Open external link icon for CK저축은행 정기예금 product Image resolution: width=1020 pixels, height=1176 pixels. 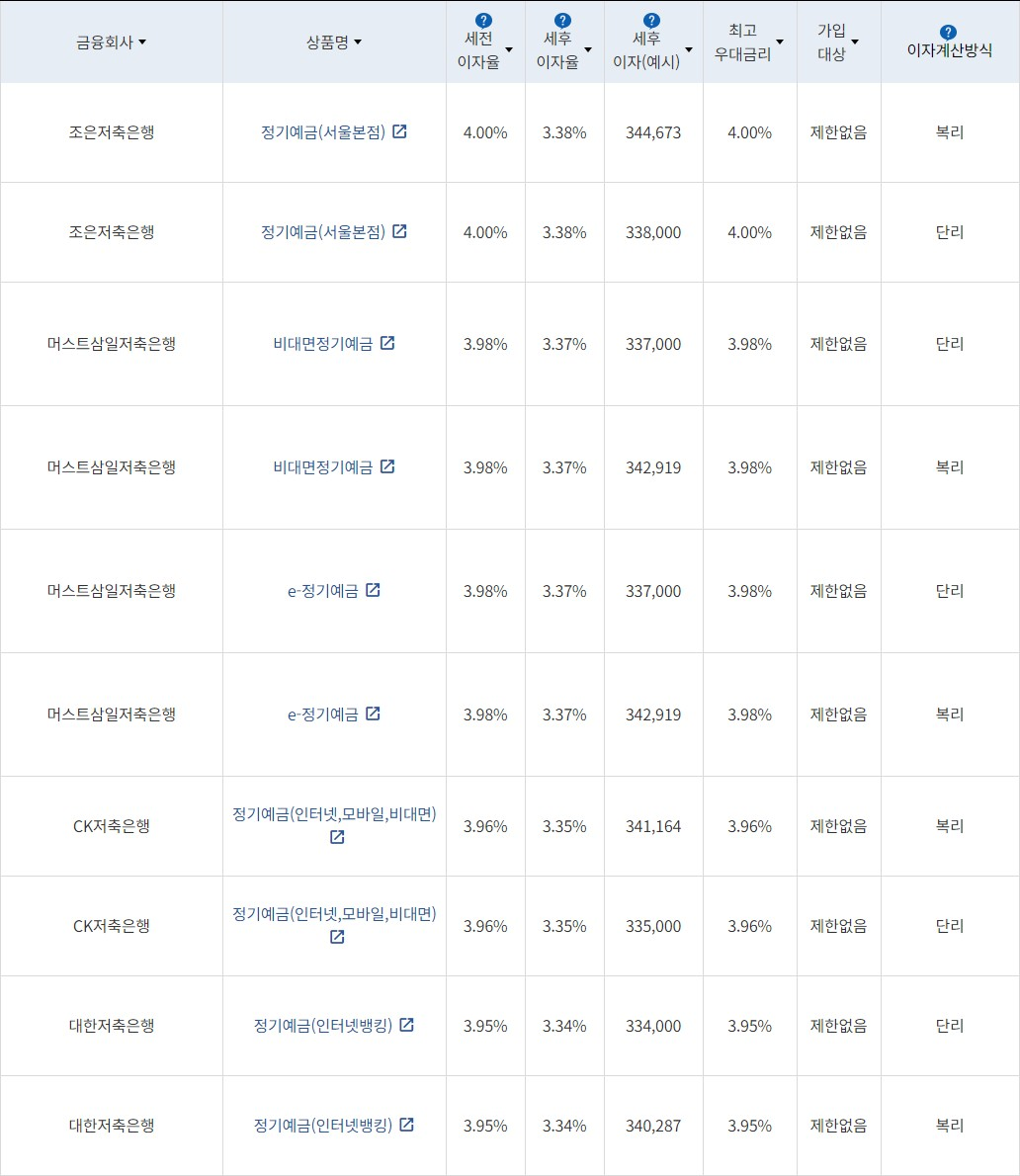point(335,837)
